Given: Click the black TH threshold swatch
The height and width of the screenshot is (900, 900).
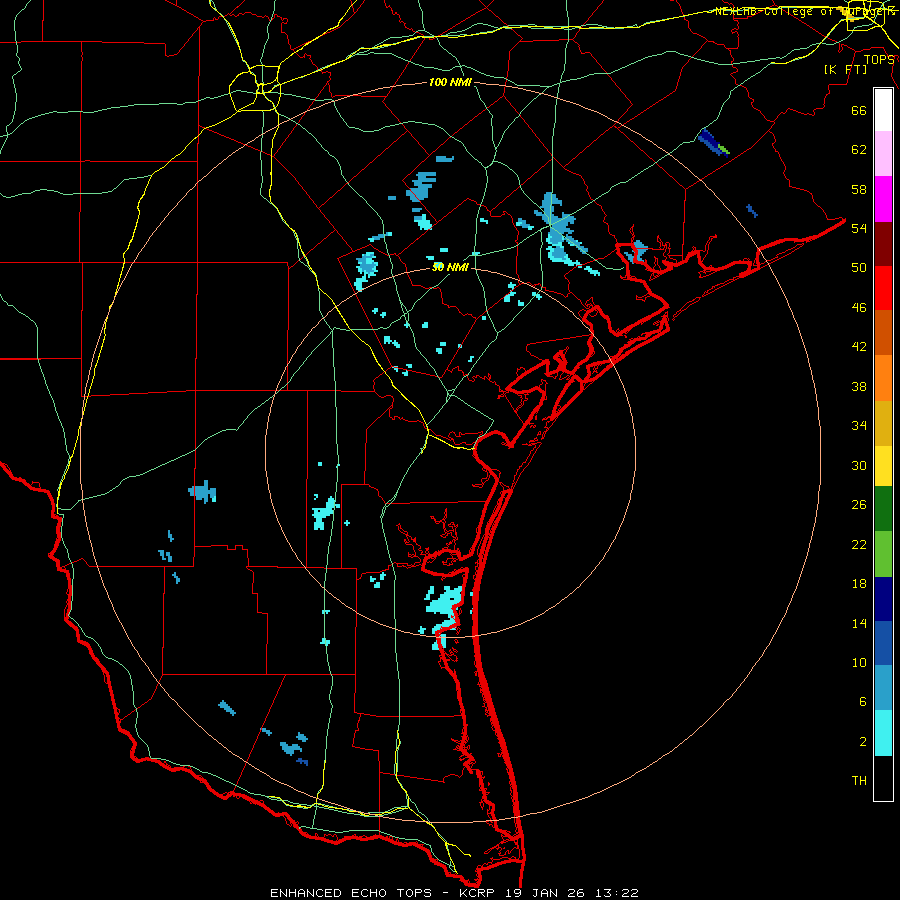Looking at the screenshot, I should coord(883,778).
